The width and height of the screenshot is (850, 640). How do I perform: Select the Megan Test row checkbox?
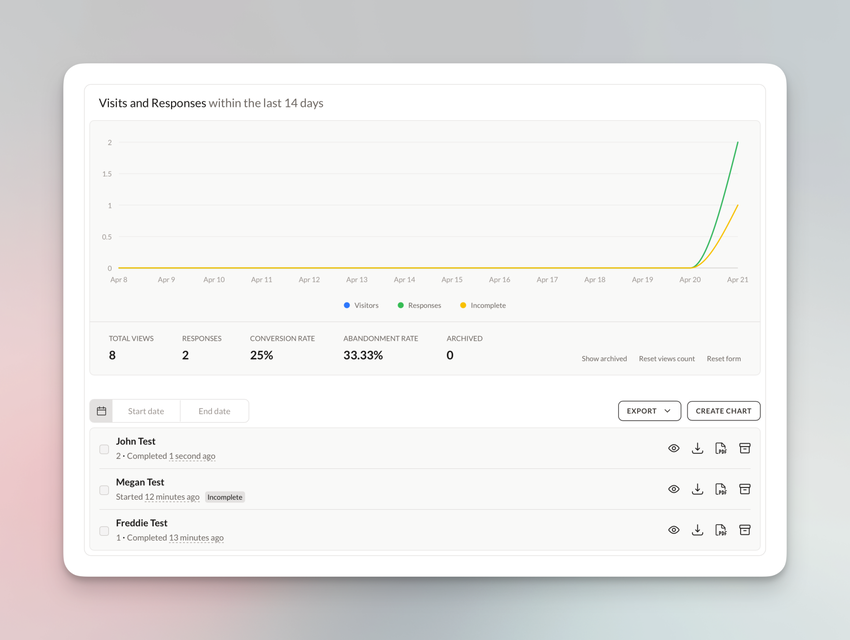click(x=104, y=490)
